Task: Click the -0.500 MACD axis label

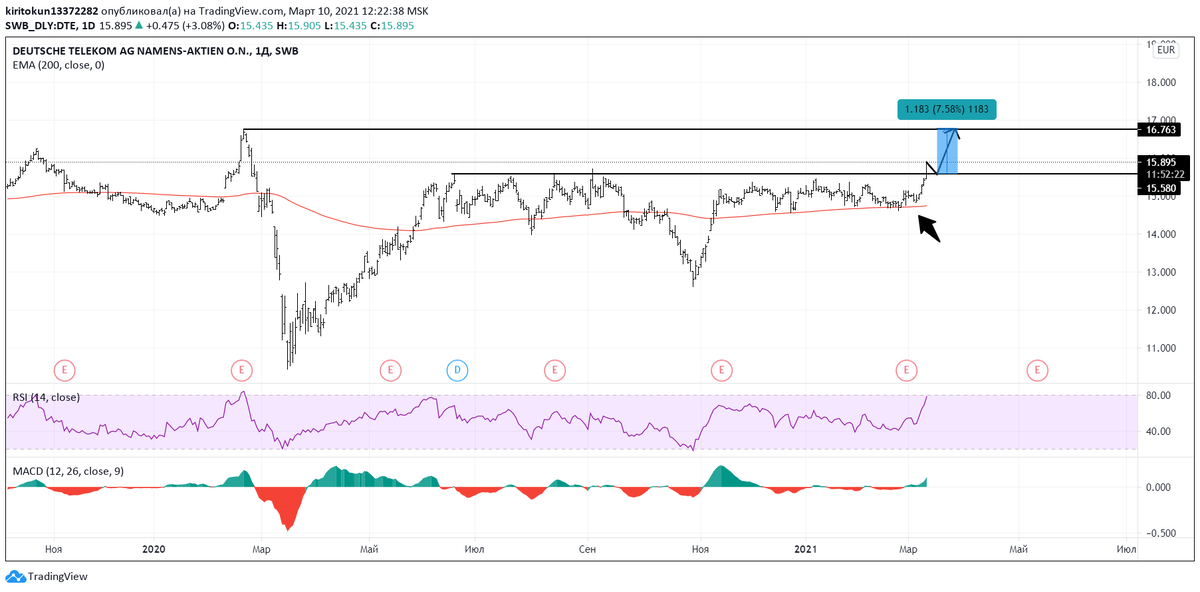Action: tap(1163, 533)
